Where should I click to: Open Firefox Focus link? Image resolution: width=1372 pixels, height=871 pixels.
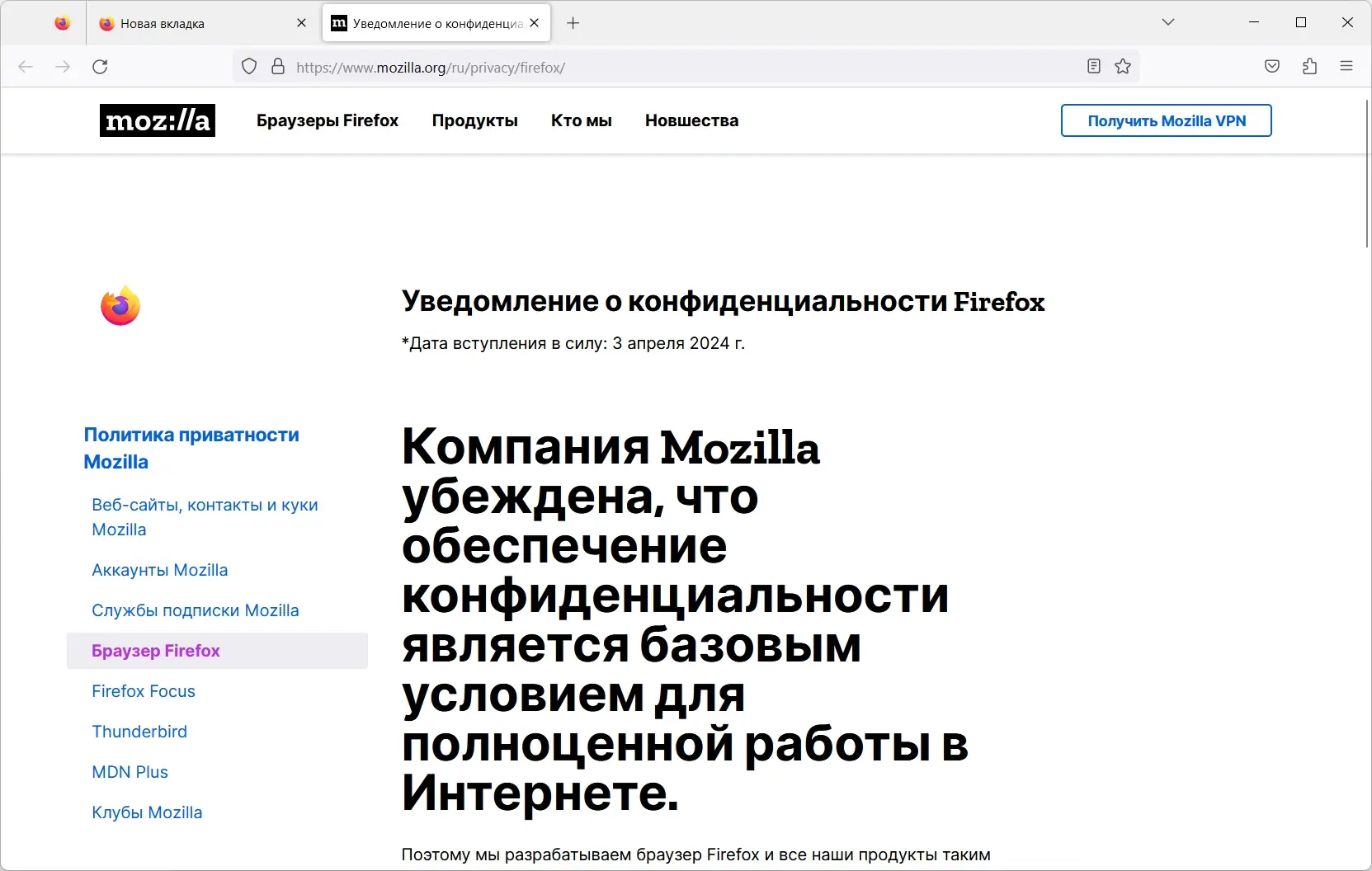point(144,691)
